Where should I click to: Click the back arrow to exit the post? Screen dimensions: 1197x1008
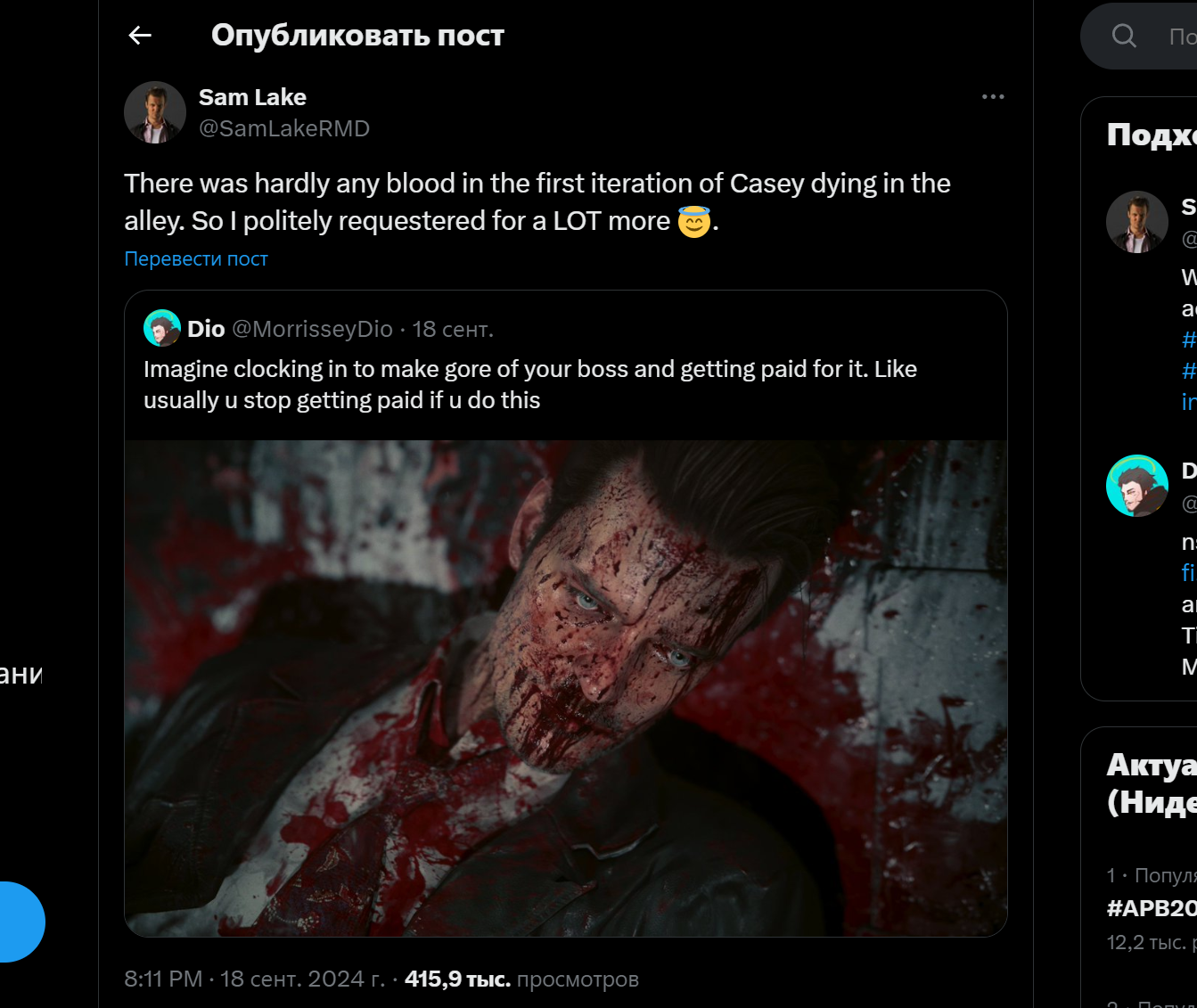point(139,35)
